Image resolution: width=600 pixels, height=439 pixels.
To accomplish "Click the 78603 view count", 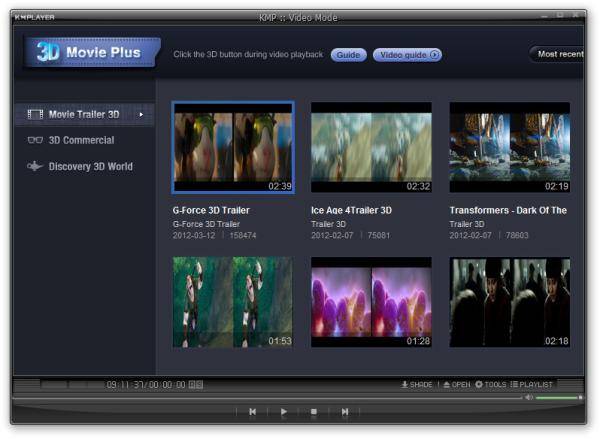I will 517,235.
